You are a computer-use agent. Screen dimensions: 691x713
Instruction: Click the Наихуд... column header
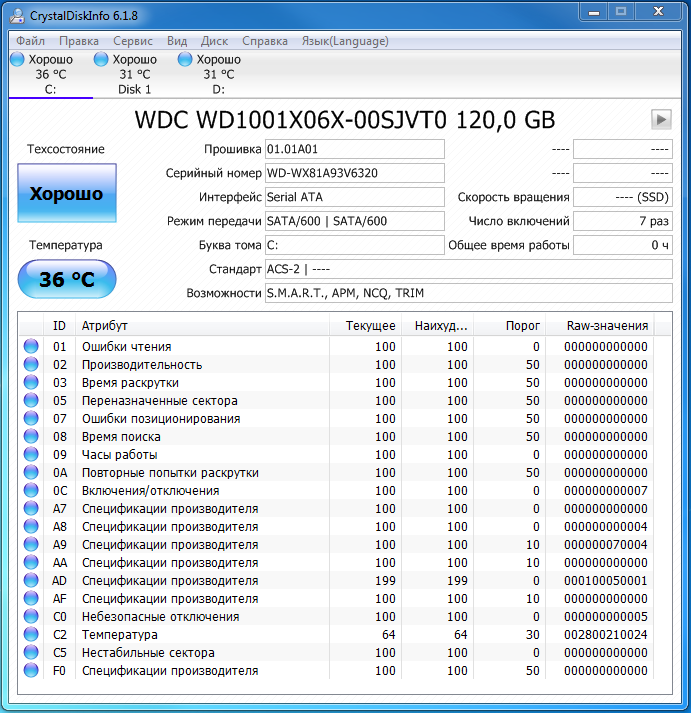(x=437, y=326)
